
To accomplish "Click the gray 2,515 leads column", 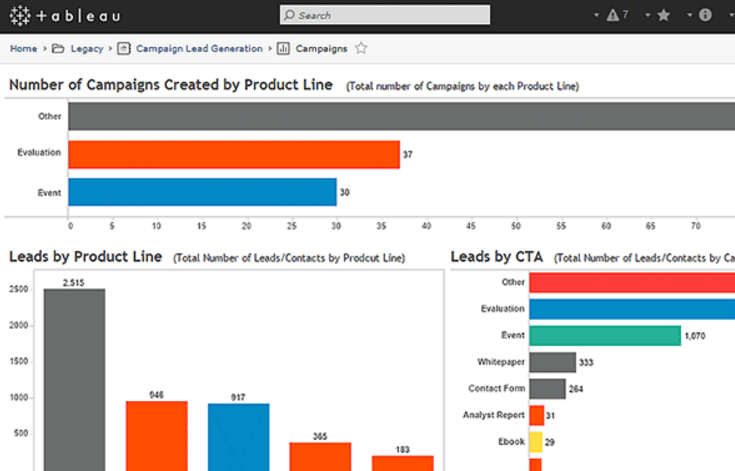I will click(x=74, y=380).
